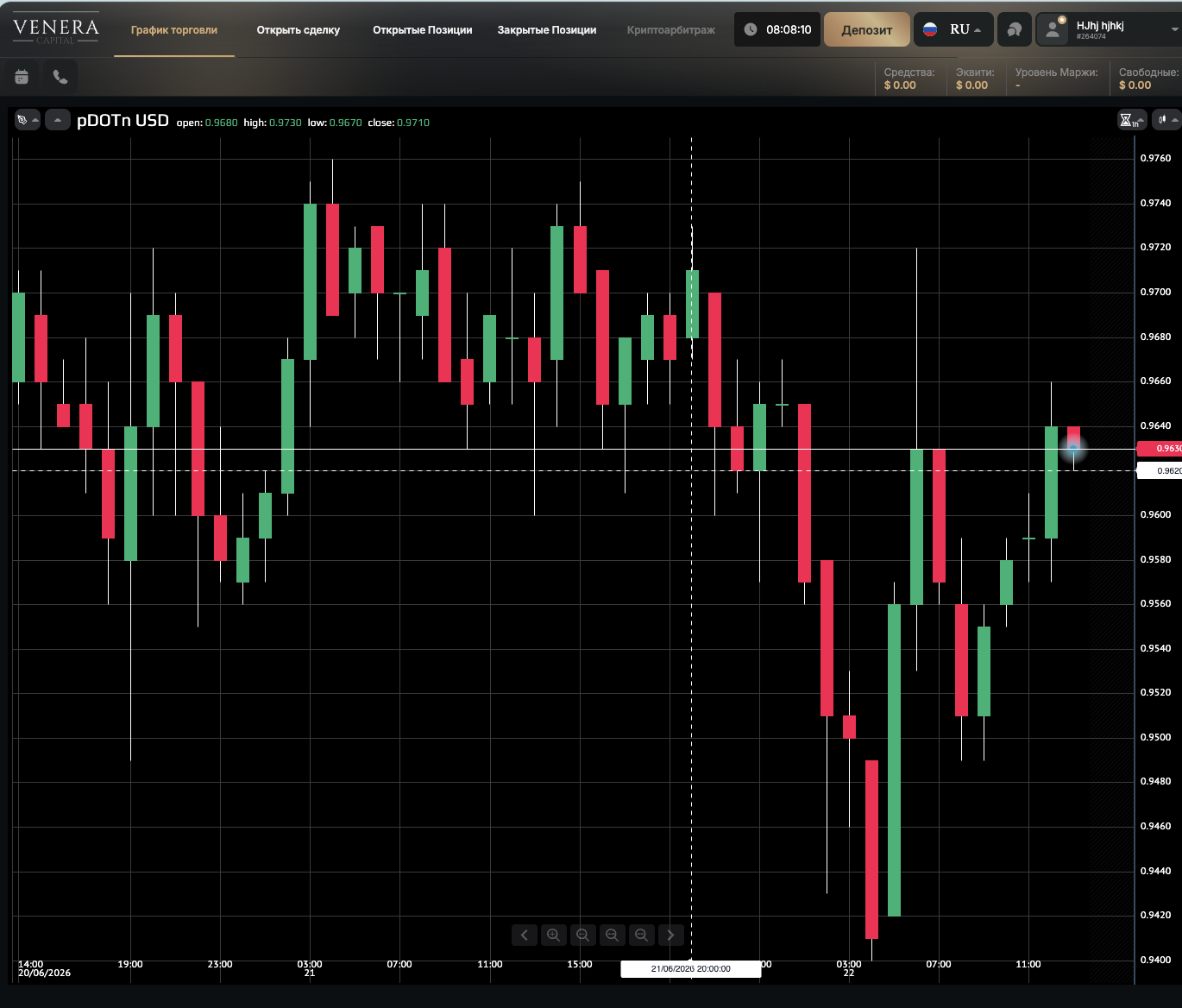
Task: Click the Venera Capital logo
Action: pos(56,29)
